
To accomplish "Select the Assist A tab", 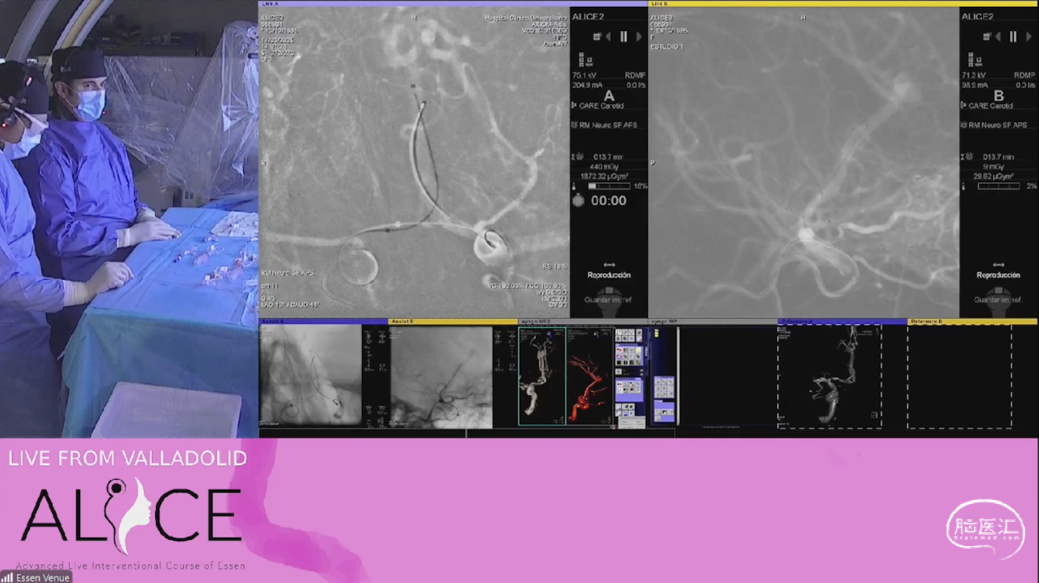I will pyautogui.click(x=323, y=321).
